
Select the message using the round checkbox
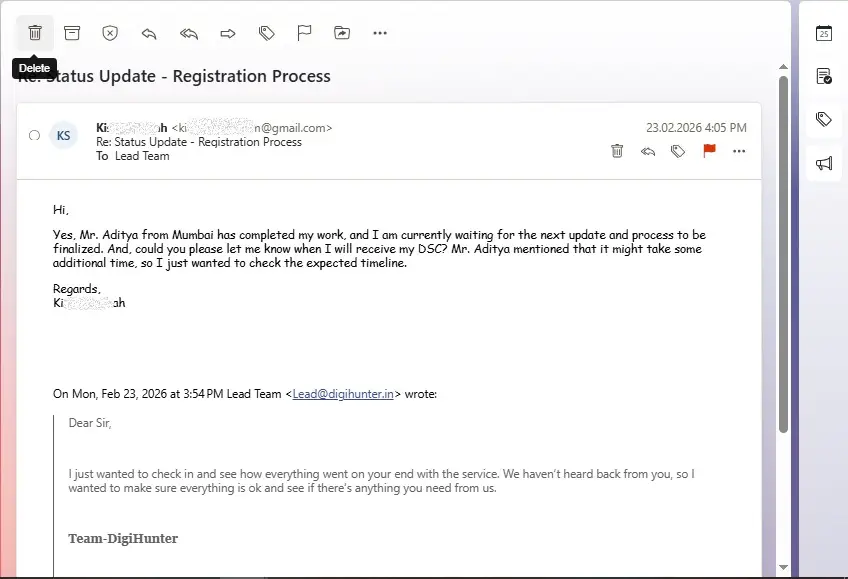pyautogui.click(x=35, y=135)
